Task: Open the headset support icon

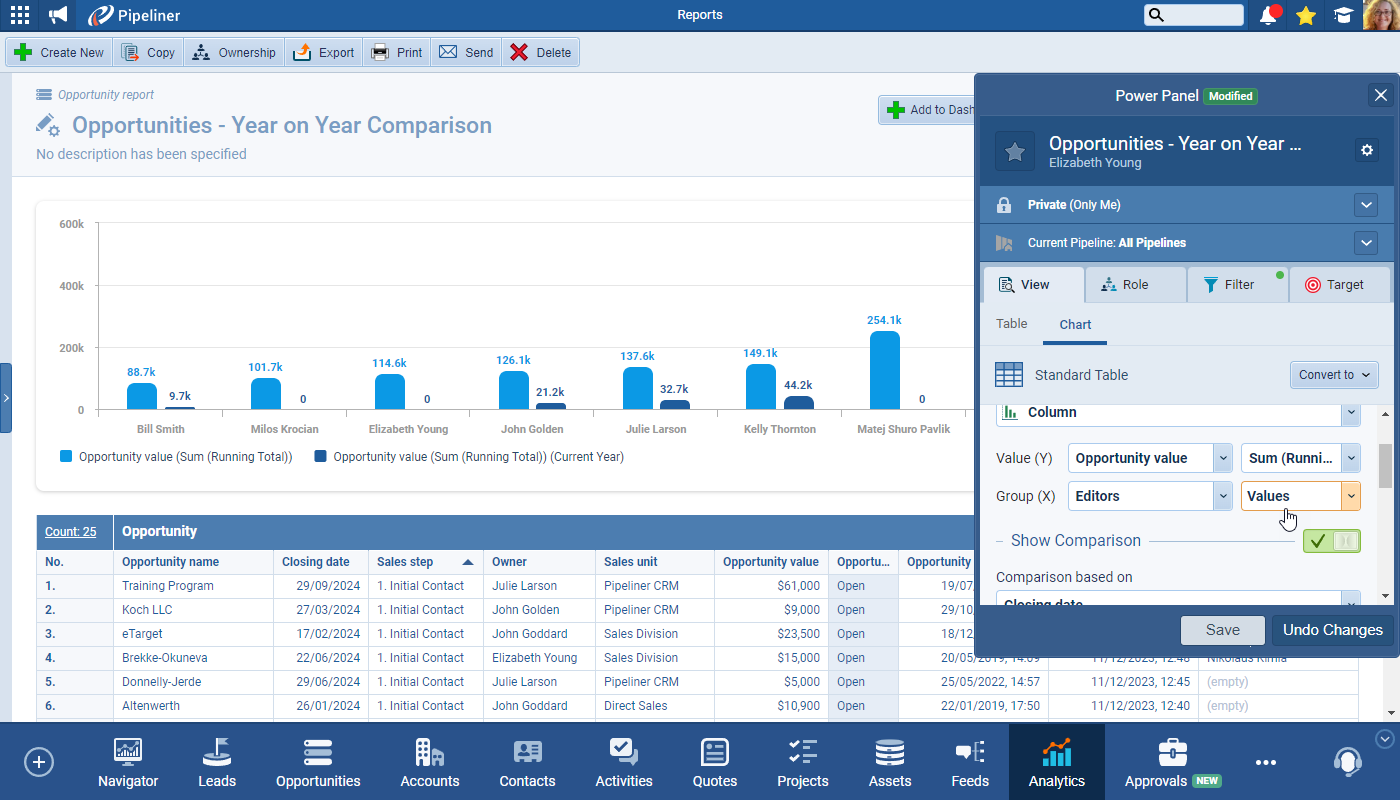Action: [x=1347, y=761]
